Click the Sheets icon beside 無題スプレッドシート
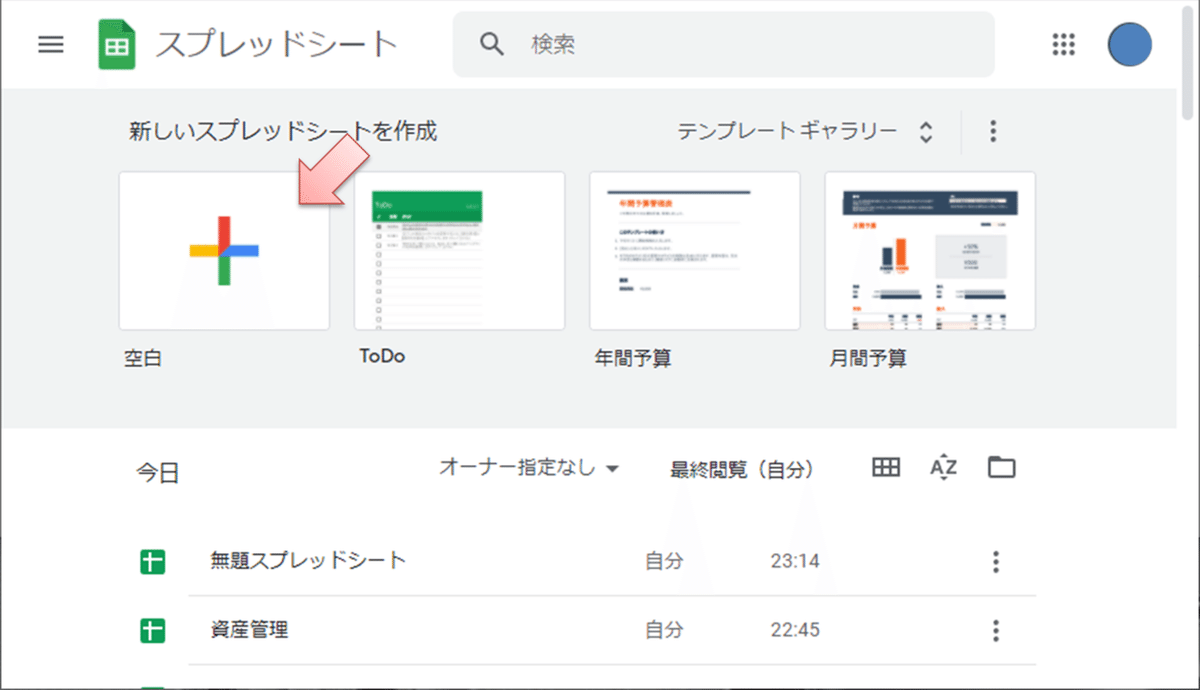Viewport: 1200px width, 690px height. (152, 562)
